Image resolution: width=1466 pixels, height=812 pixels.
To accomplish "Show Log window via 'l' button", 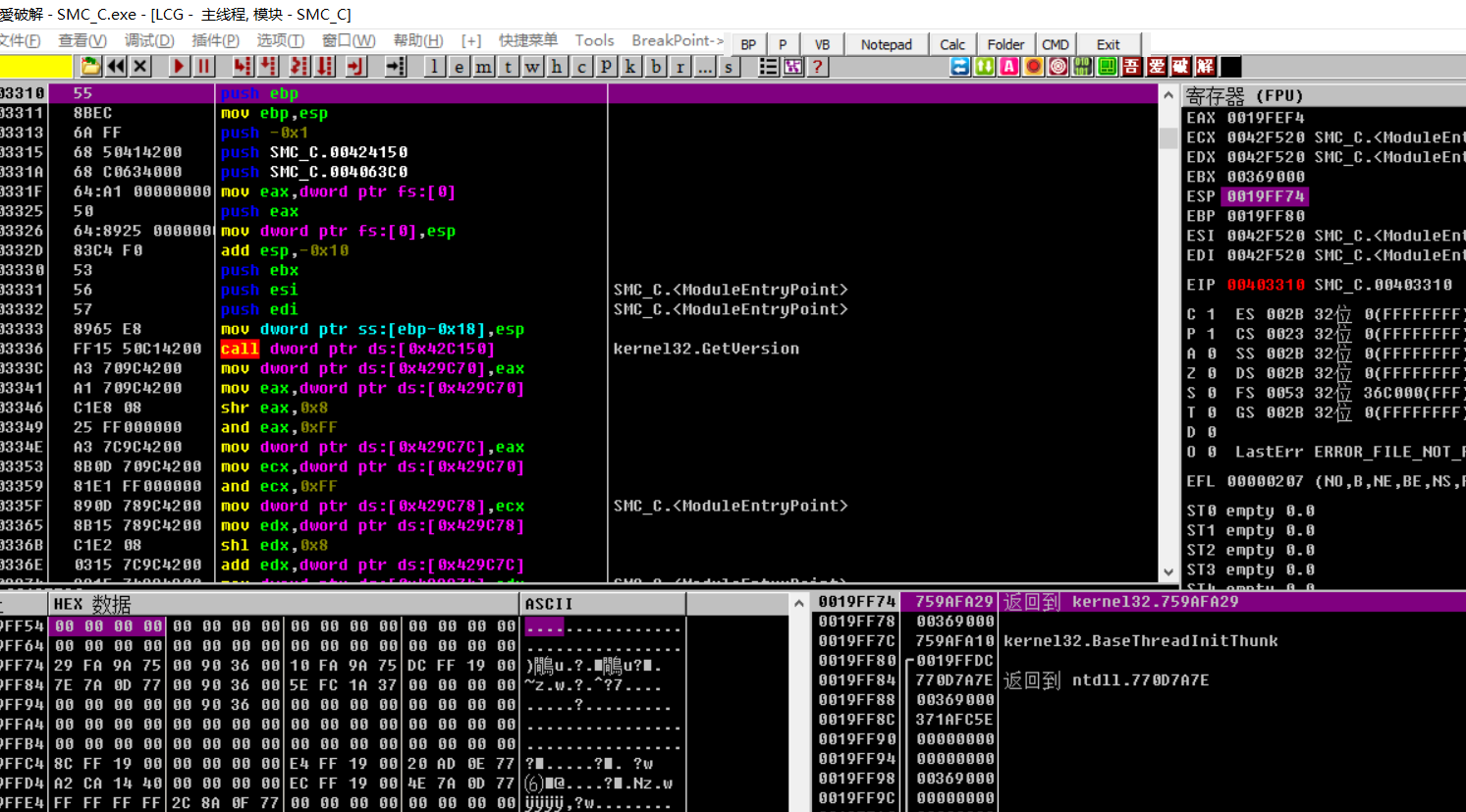I will [435, 67].
